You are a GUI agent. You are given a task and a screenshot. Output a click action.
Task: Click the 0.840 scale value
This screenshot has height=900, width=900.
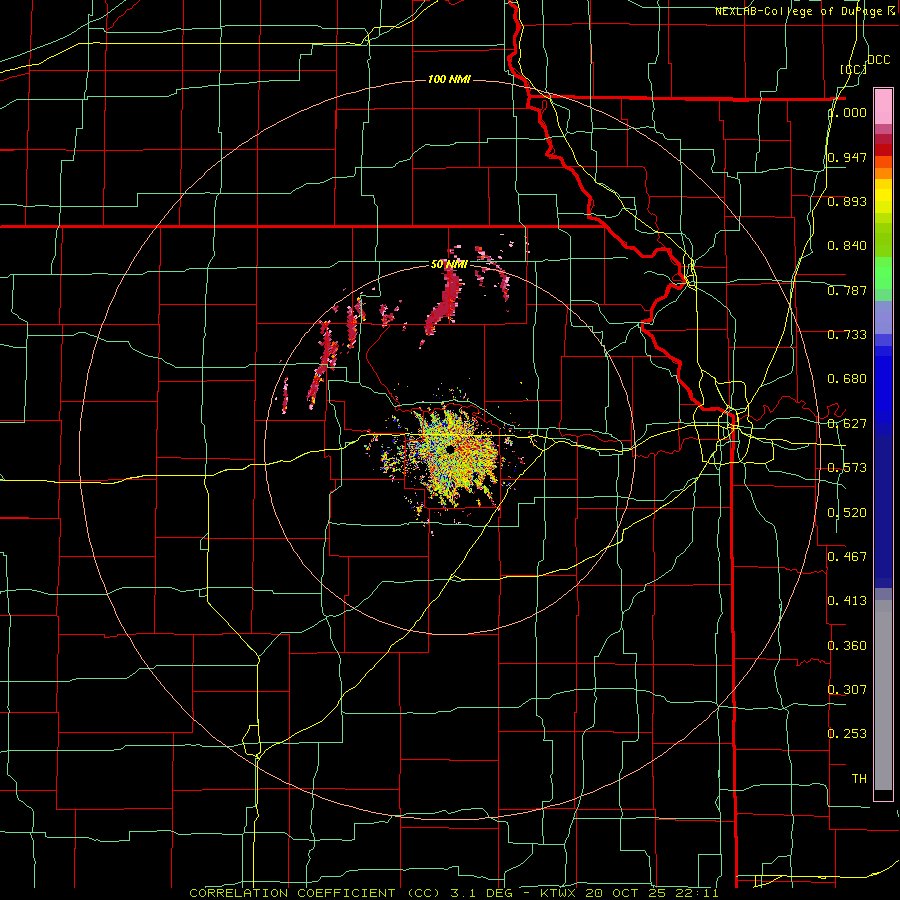[847, 246]
